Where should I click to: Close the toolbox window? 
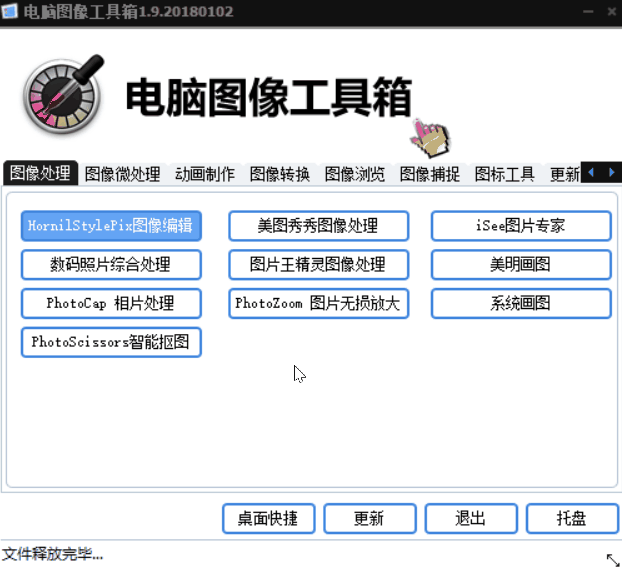(x=612, y=12)
